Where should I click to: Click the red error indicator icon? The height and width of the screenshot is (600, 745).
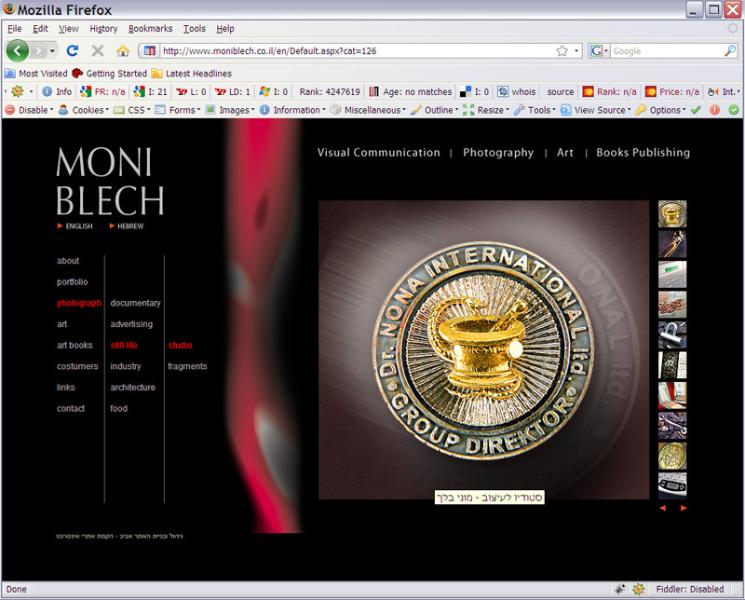coord(715,110)
